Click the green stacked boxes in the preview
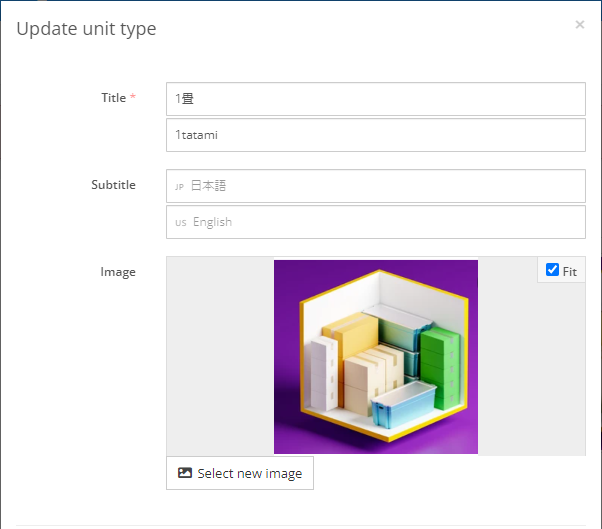The height and width of the screenshot is (529, 602). click(440, 368)
